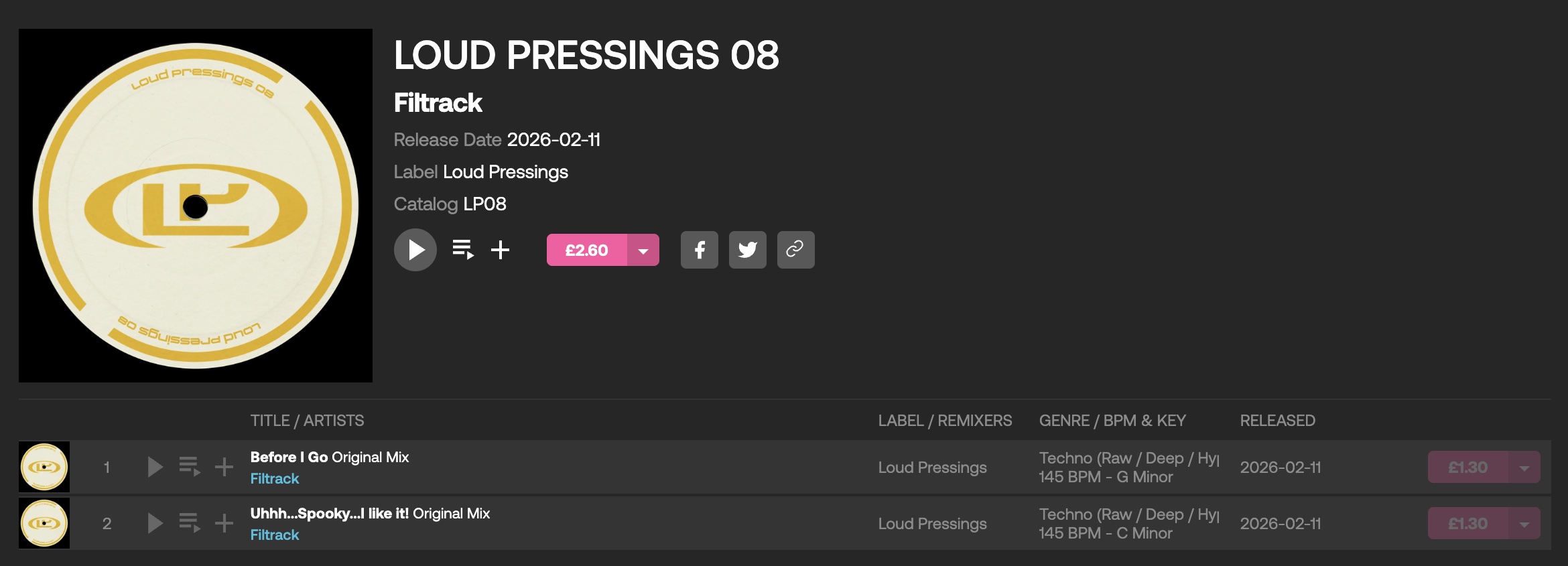Play Uhhh...Spooky...I like it!
1568x566 pixels.
155,523
